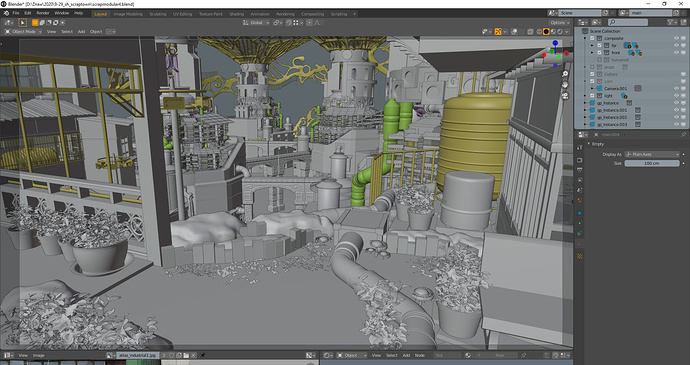690x365 pixels.
Task: Switch to wireframe viewport shading
Action: 540,31
